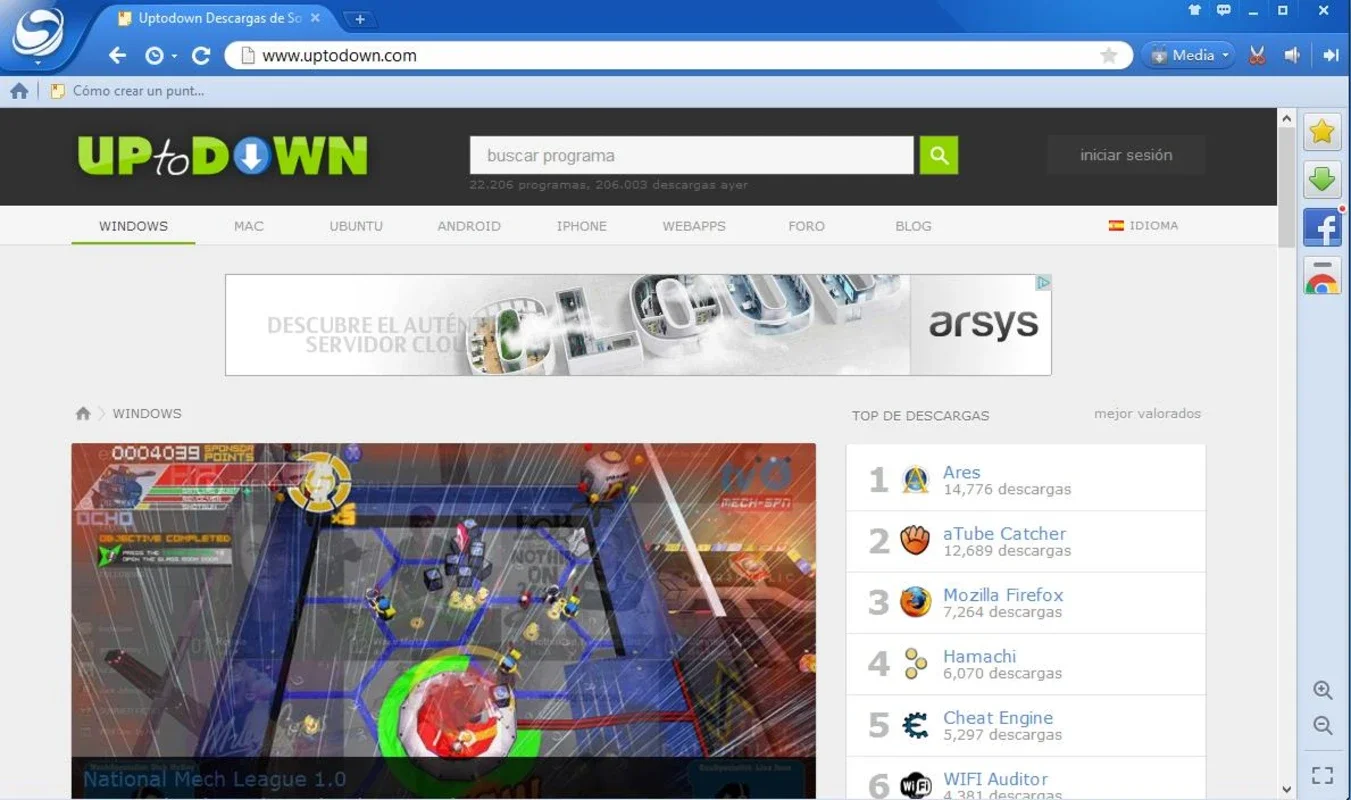Click the Hamachi app icon
The width and height of the screenshot is (1351, 800).
coord(915,664)
